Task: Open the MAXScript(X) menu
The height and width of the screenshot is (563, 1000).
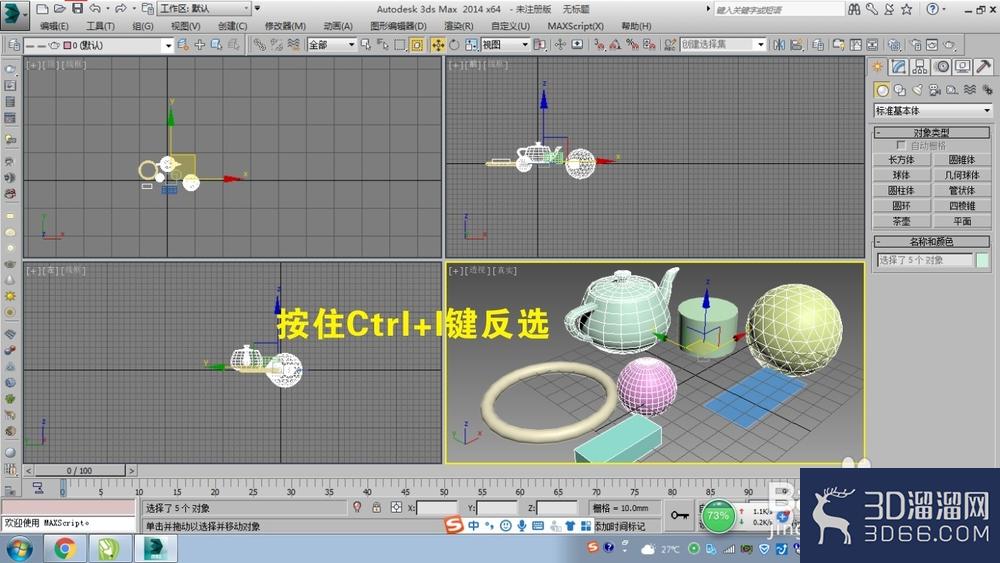Action: tap(575, 26)
